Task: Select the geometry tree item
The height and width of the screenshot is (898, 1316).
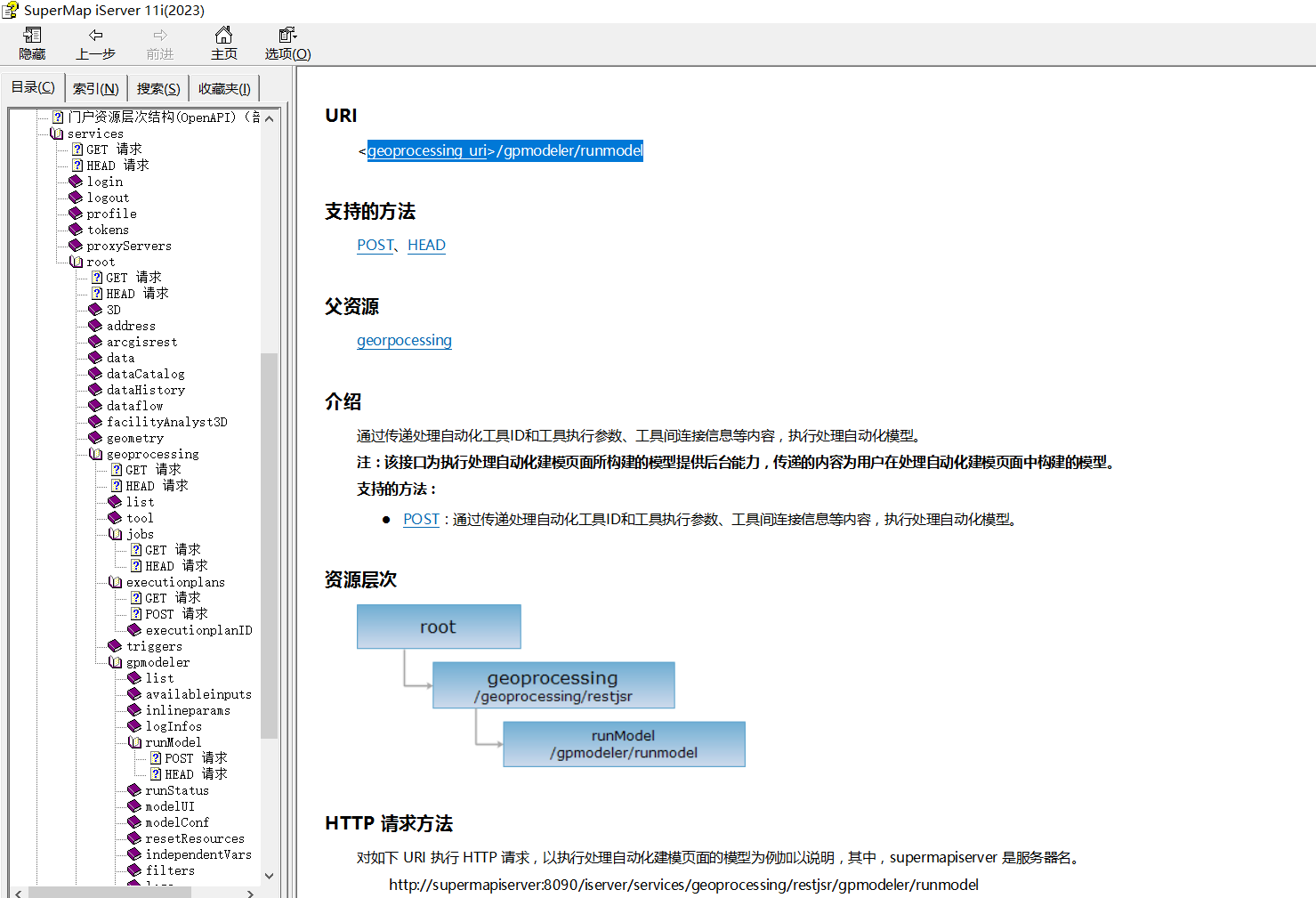Action: pos(135,438)
